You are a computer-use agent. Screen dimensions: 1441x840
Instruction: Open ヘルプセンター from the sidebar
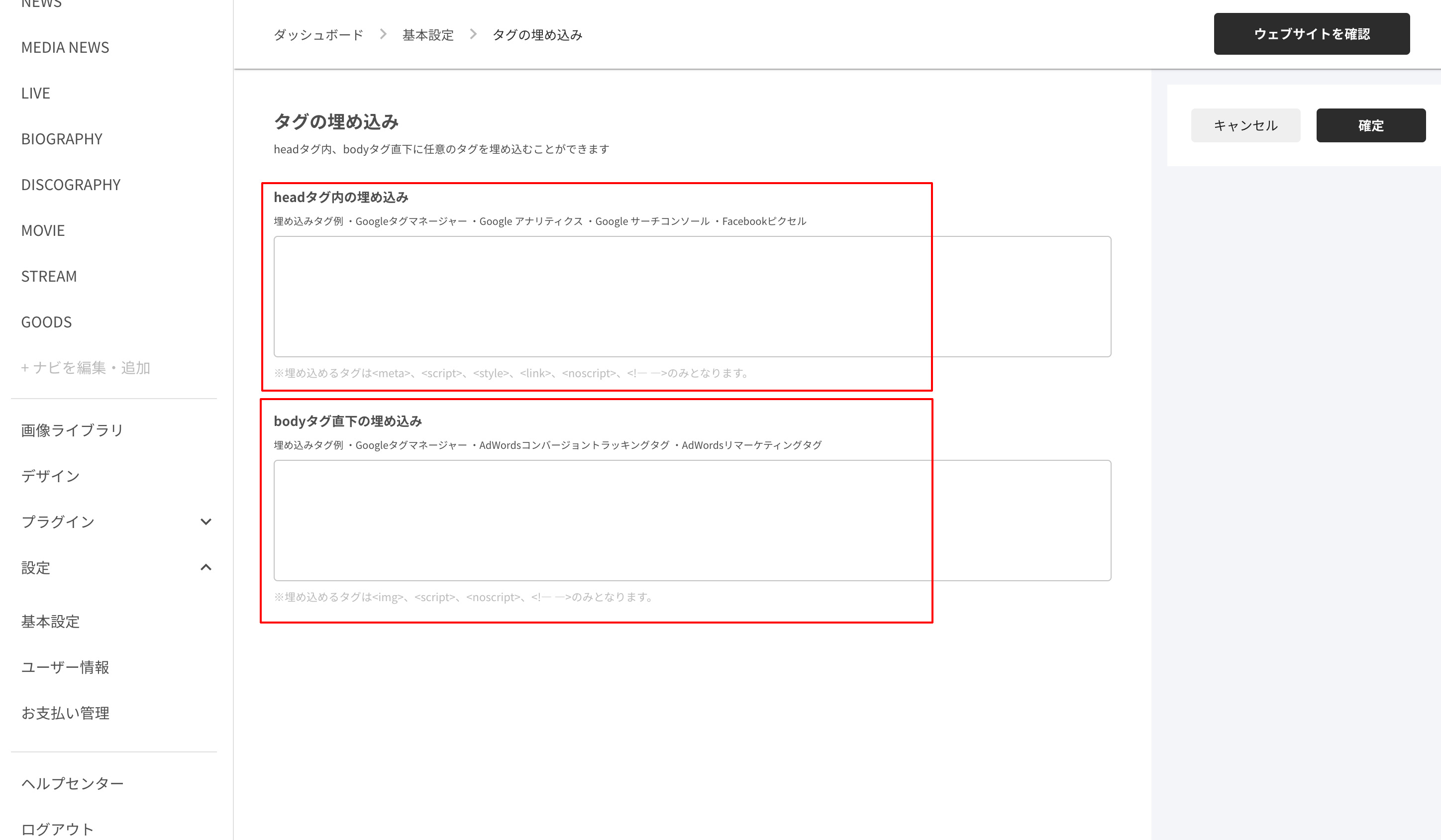point(73,783)
